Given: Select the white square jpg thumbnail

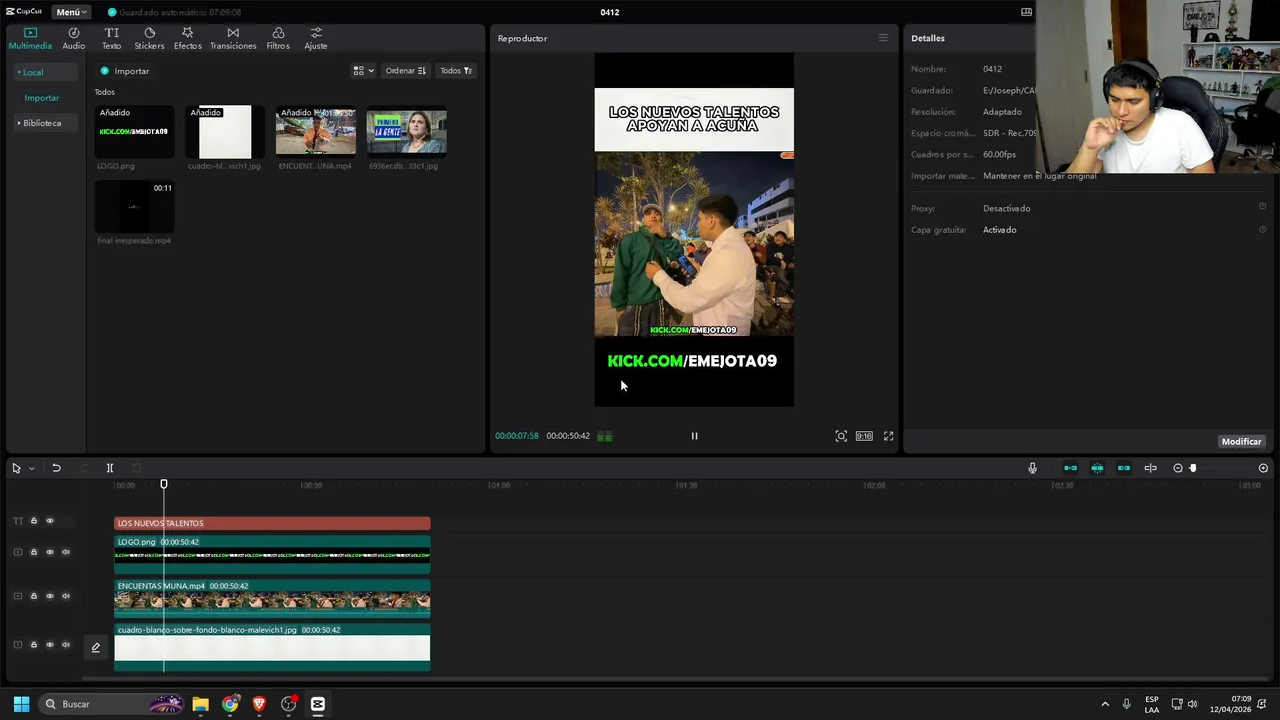Looking at the screenshot, I should (x=225, y=131).
